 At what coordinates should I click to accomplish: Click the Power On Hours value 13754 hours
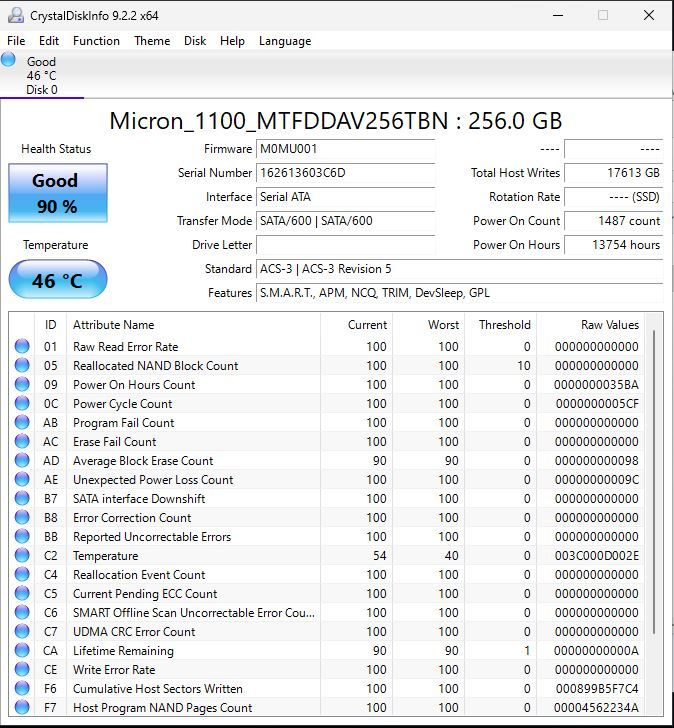point(614,245)
